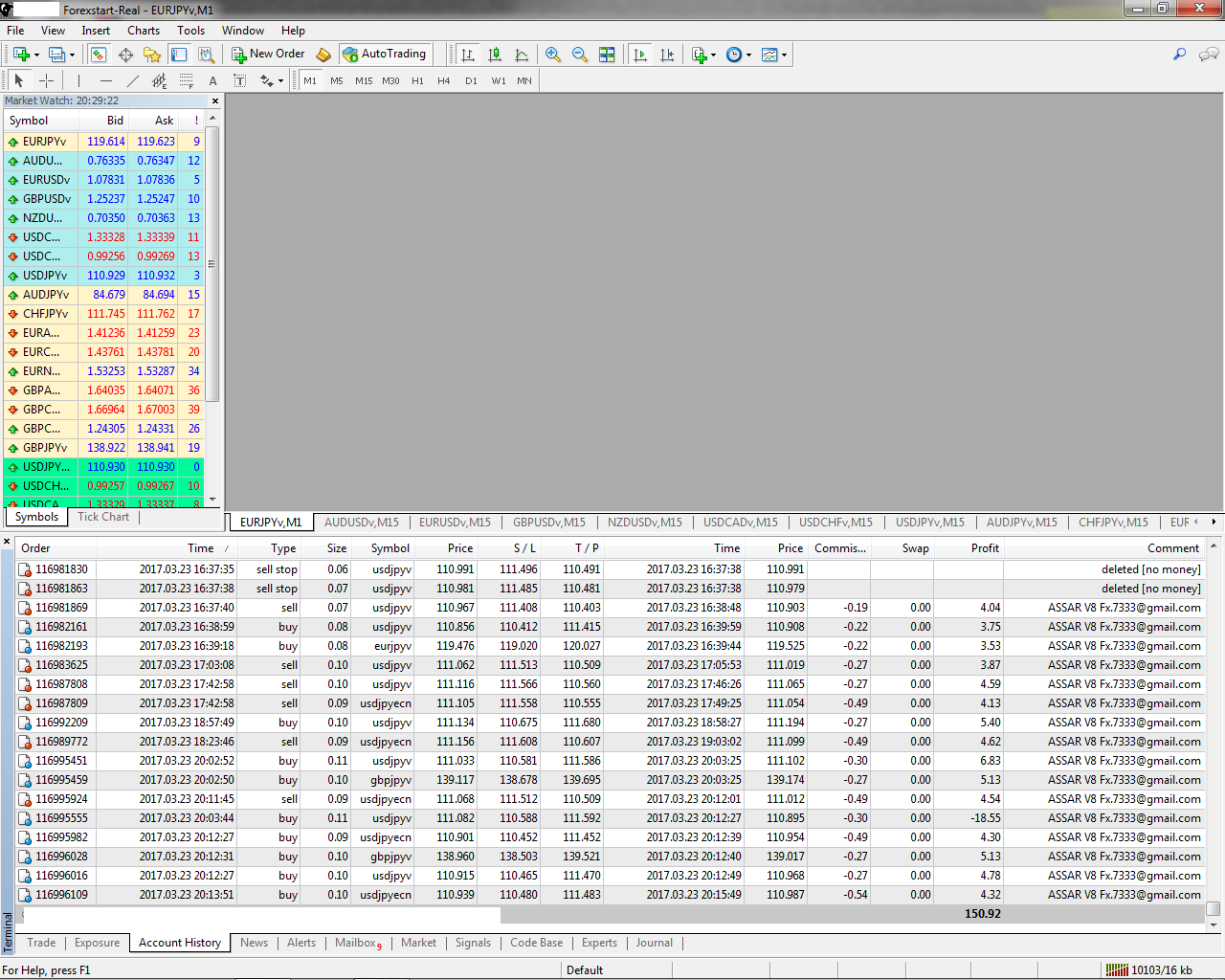Toggle the AutoTrading button
This screenshot has height=980, width=1225.
pos(385,55)
